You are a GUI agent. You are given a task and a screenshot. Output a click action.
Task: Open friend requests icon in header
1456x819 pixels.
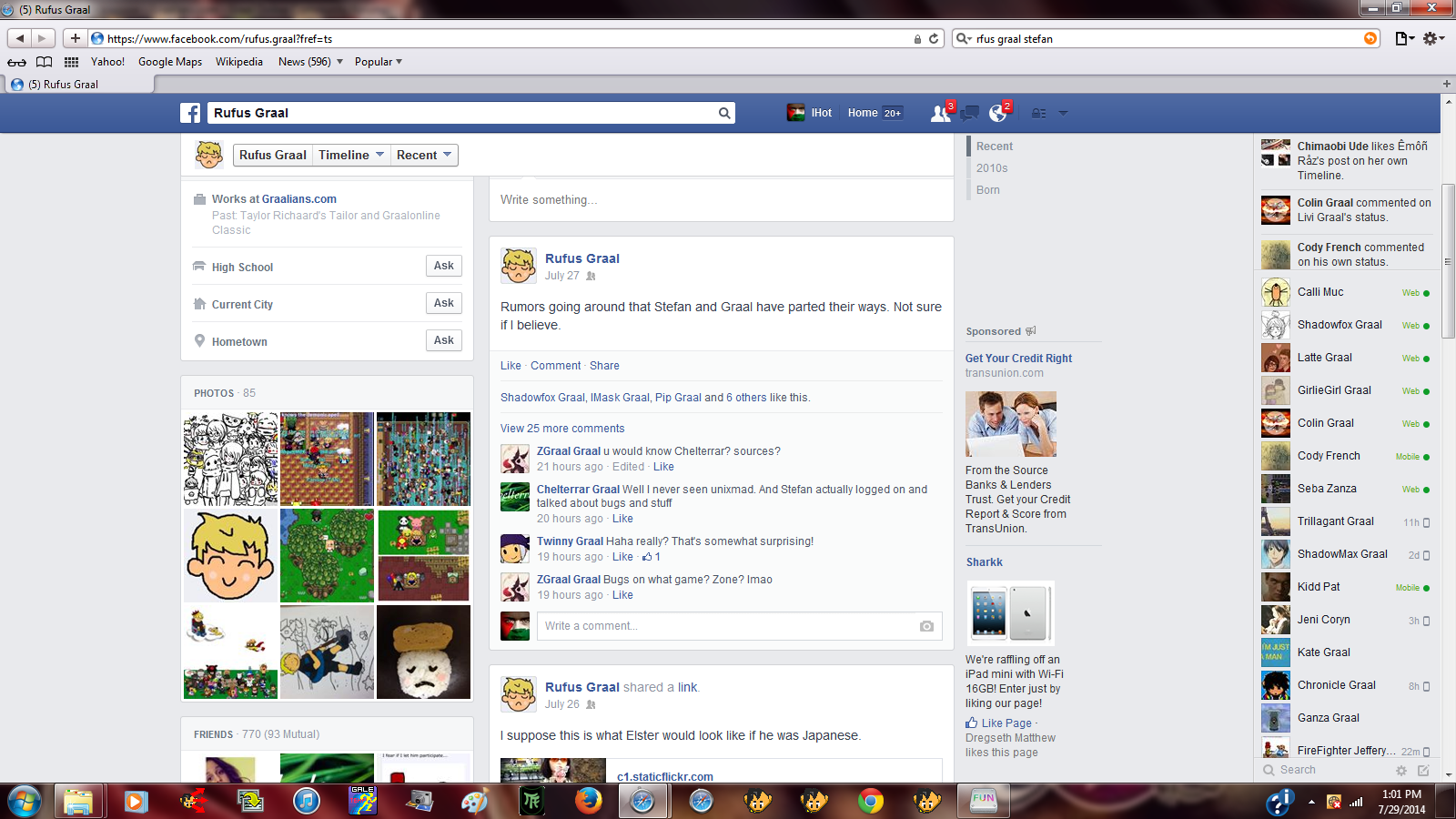pos(940,113)
